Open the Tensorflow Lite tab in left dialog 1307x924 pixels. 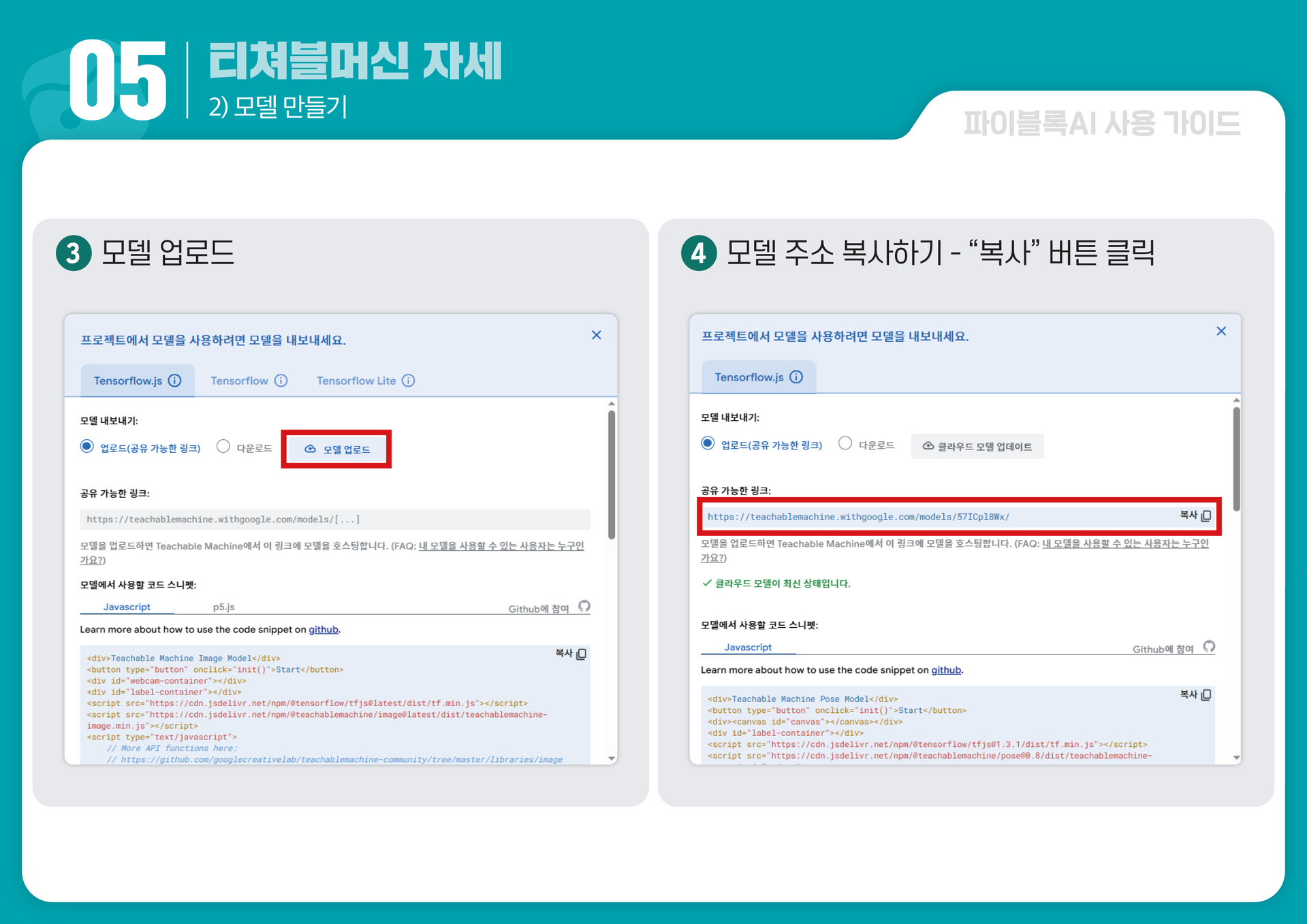pyautogui.click(x=365, y=381)
